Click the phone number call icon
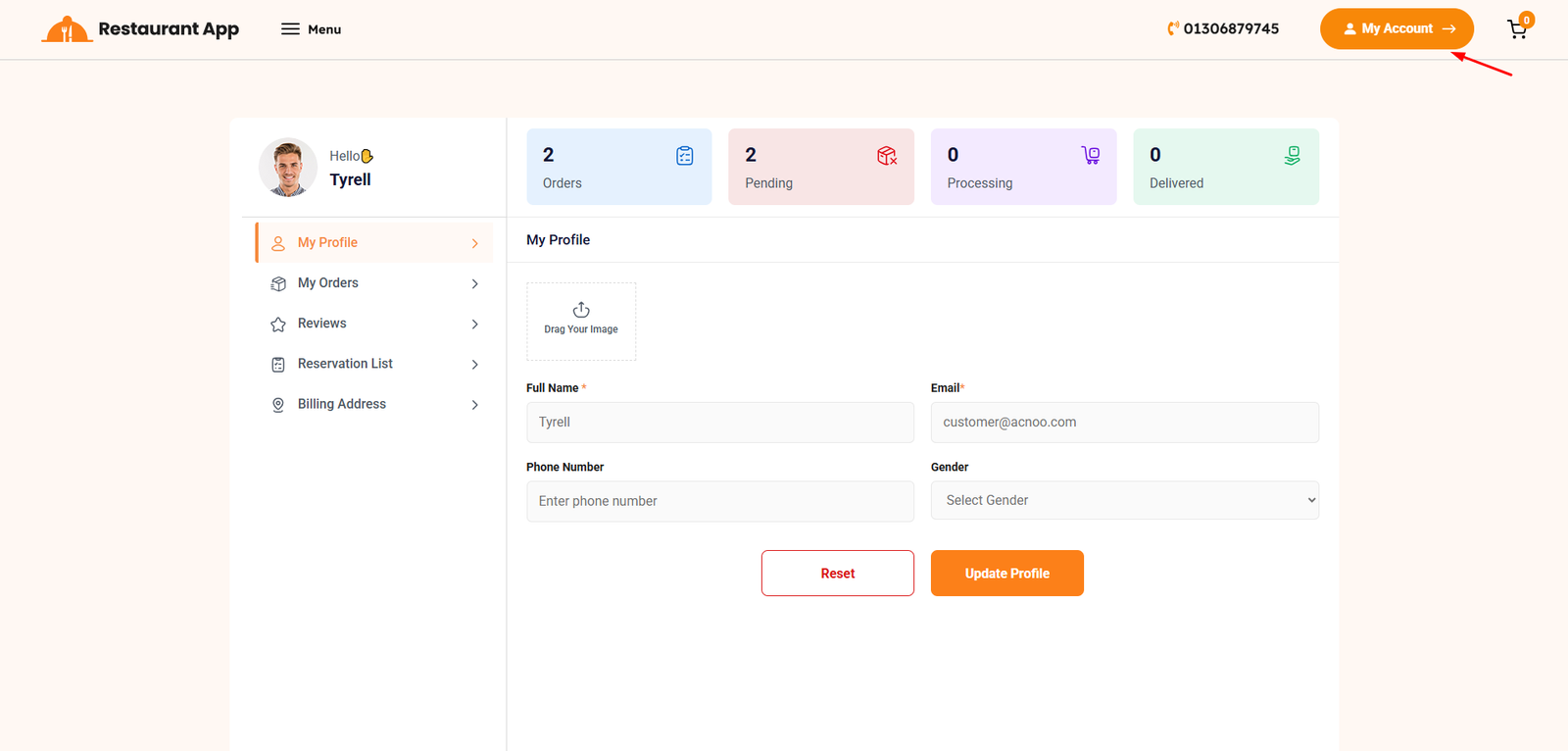Viewport: 1568px width, 751px height. (x=1172, y=28)
